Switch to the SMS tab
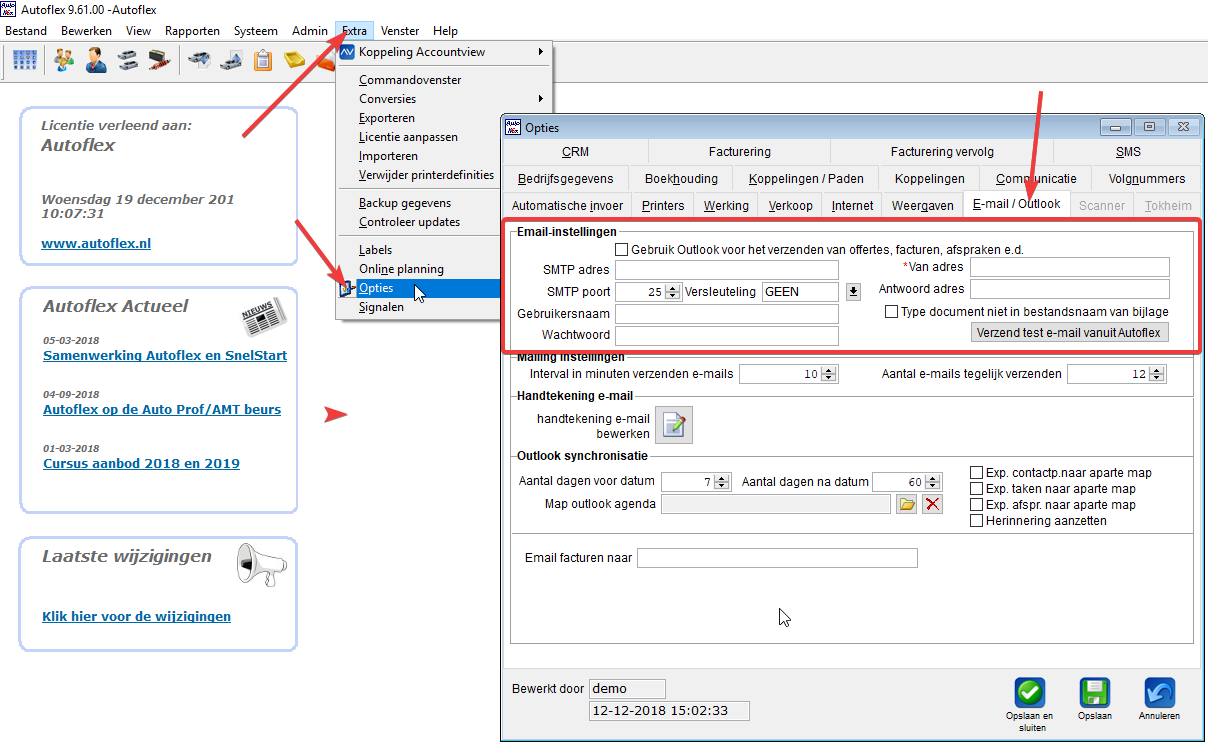This screenshot has width=1208, height=743. tap(1128, 152)
